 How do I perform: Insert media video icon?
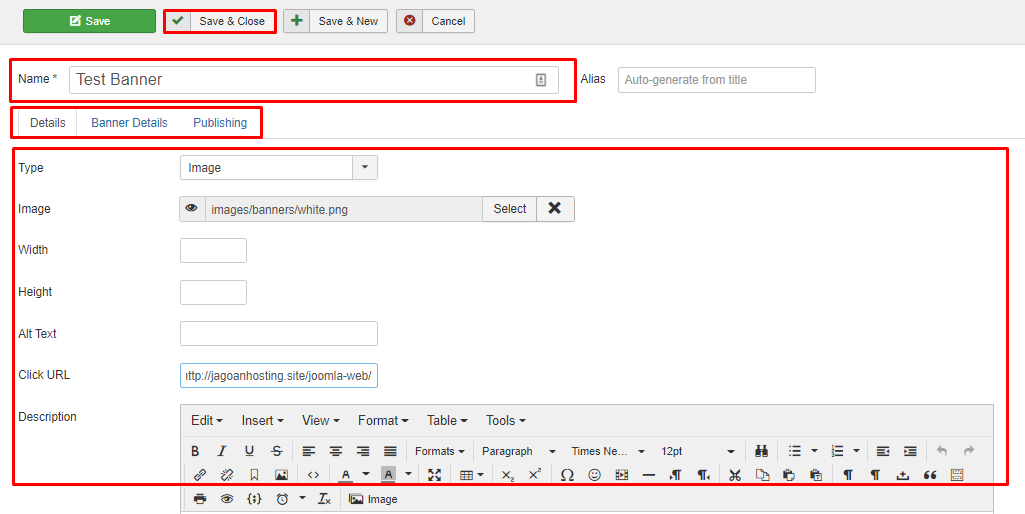tap(622, 475)
